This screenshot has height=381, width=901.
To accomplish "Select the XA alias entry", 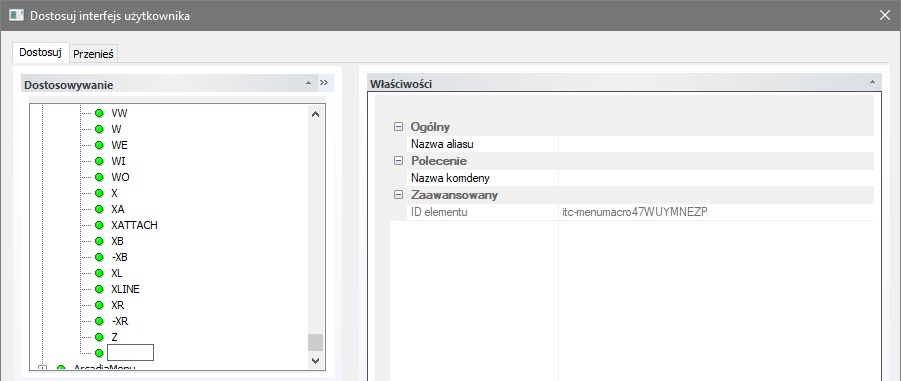I will click(118, 209).
